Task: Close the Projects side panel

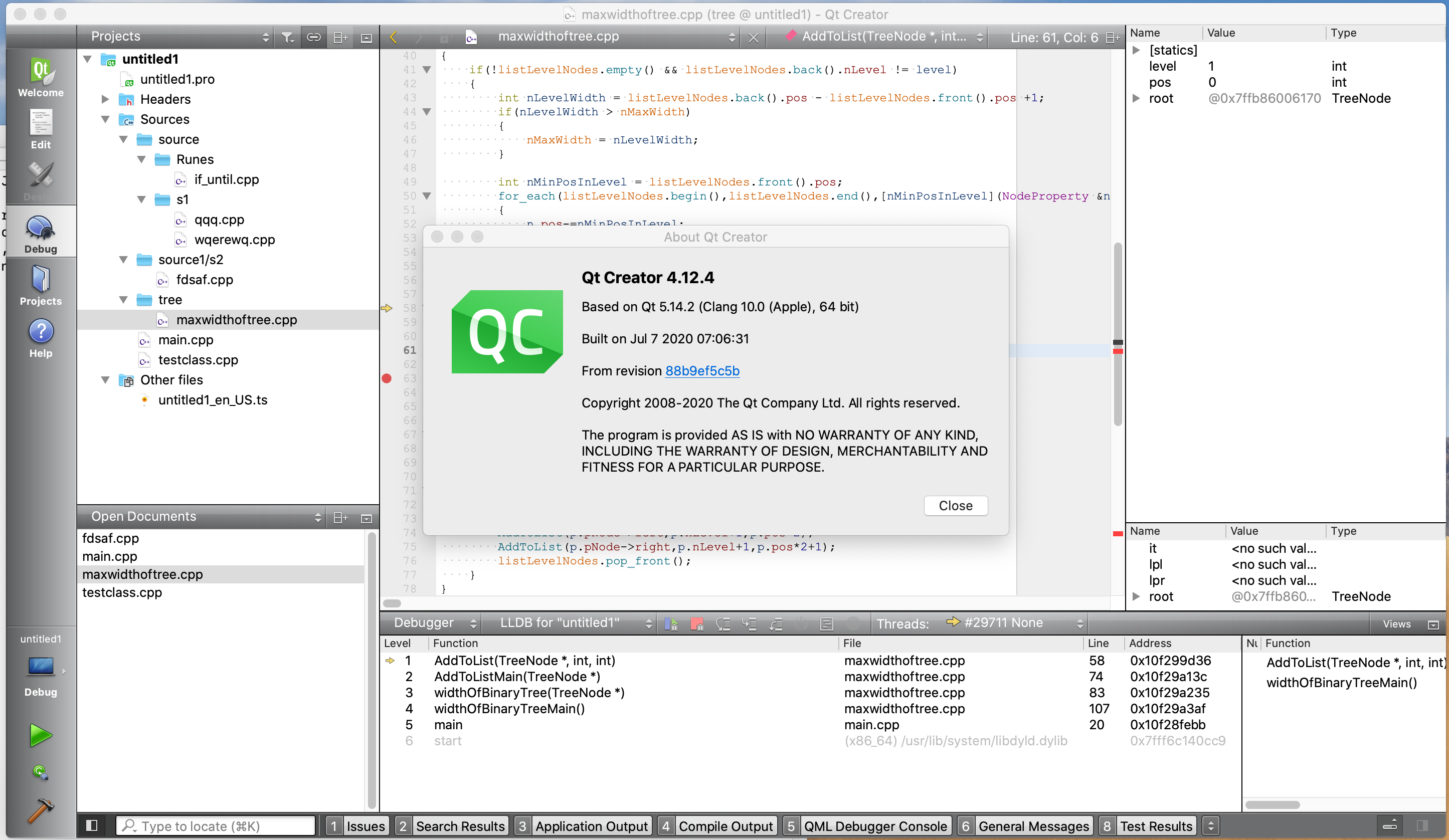Action: coord(367,38)
